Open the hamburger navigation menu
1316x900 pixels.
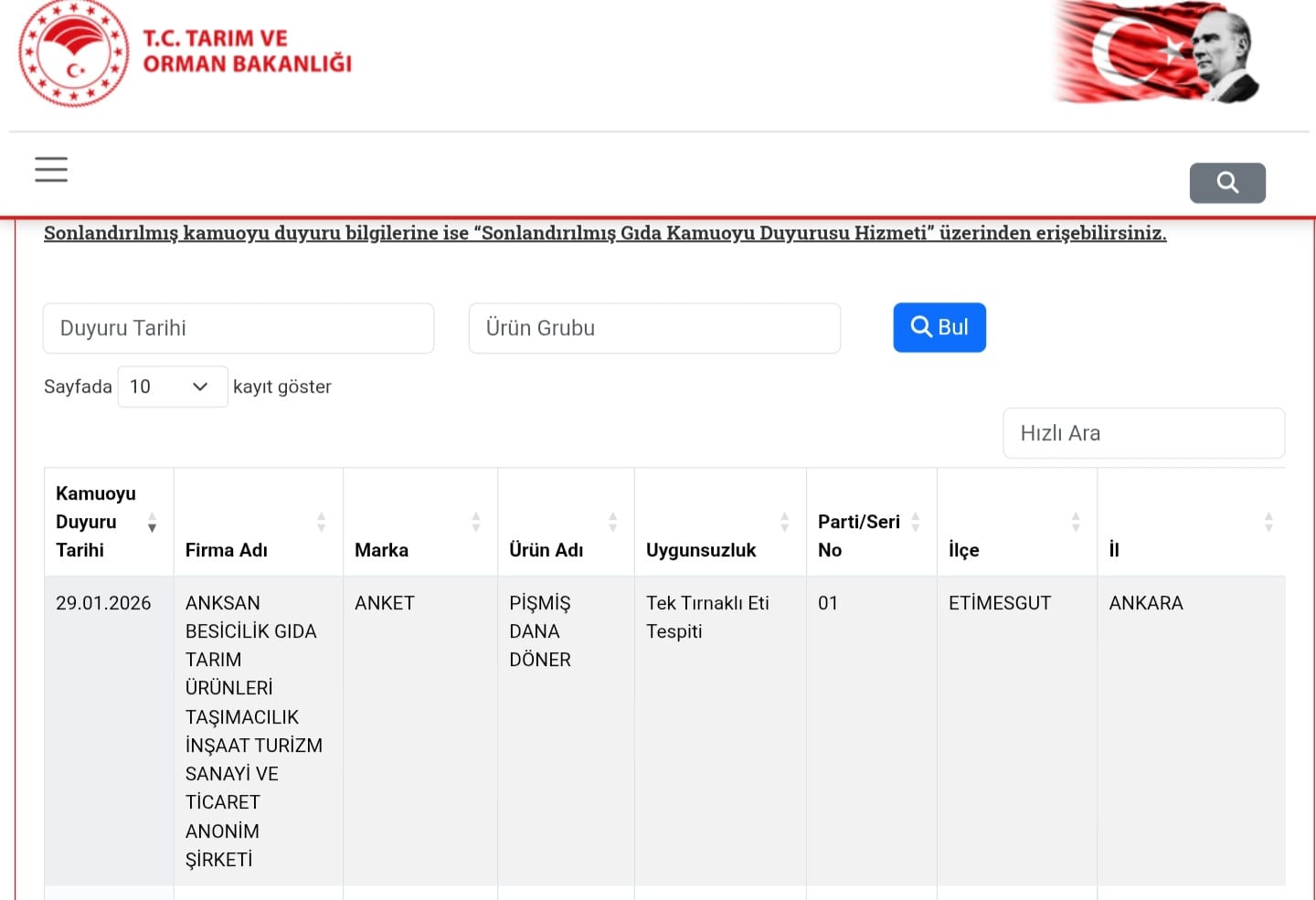[51, 169]
